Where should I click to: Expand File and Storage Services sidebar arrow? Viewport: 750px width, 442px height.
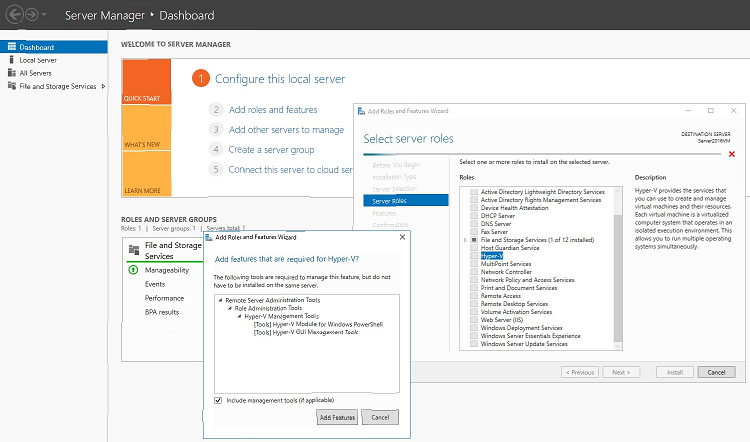pos(103,86)
